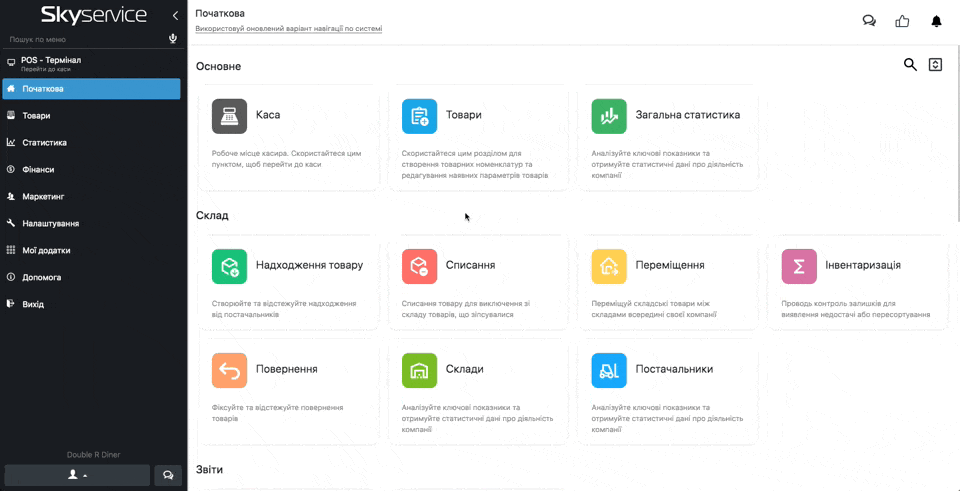Click the Товари blue clipboard icon
960x491 pixels.
pos(419,116)
